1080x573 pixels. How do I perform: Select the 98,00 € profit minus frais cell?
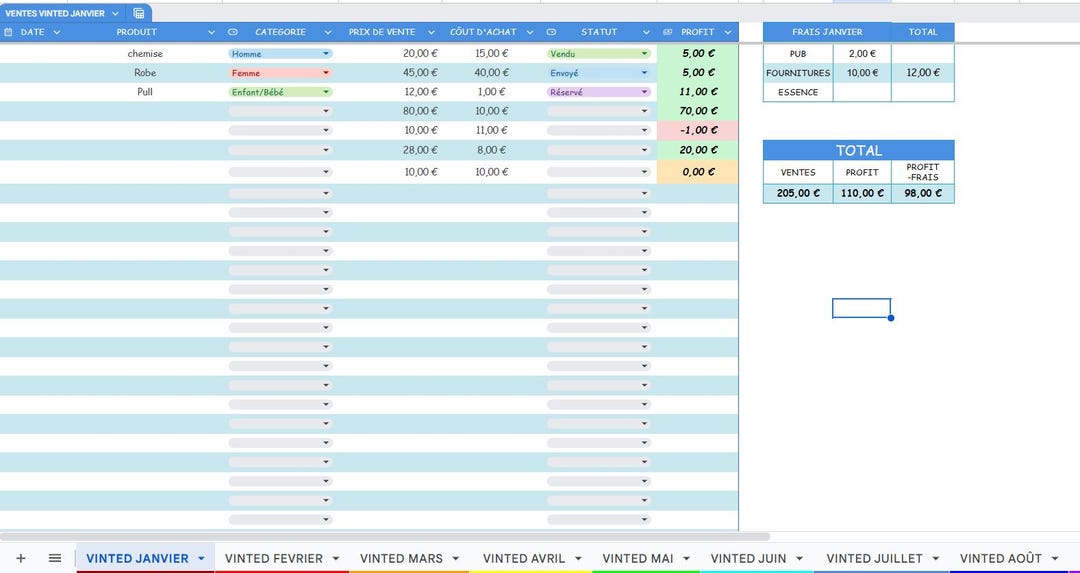[923, 194]
